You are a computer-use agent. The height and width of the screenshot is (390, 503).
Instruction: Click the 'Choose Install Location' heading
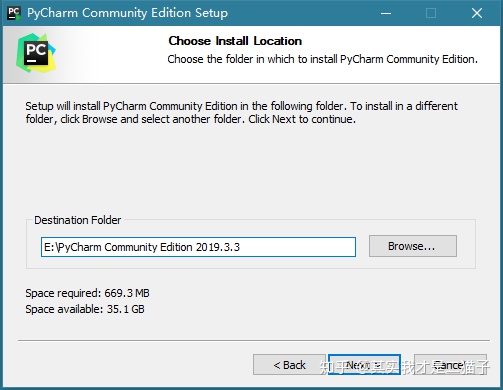click(x=235, y=41)
